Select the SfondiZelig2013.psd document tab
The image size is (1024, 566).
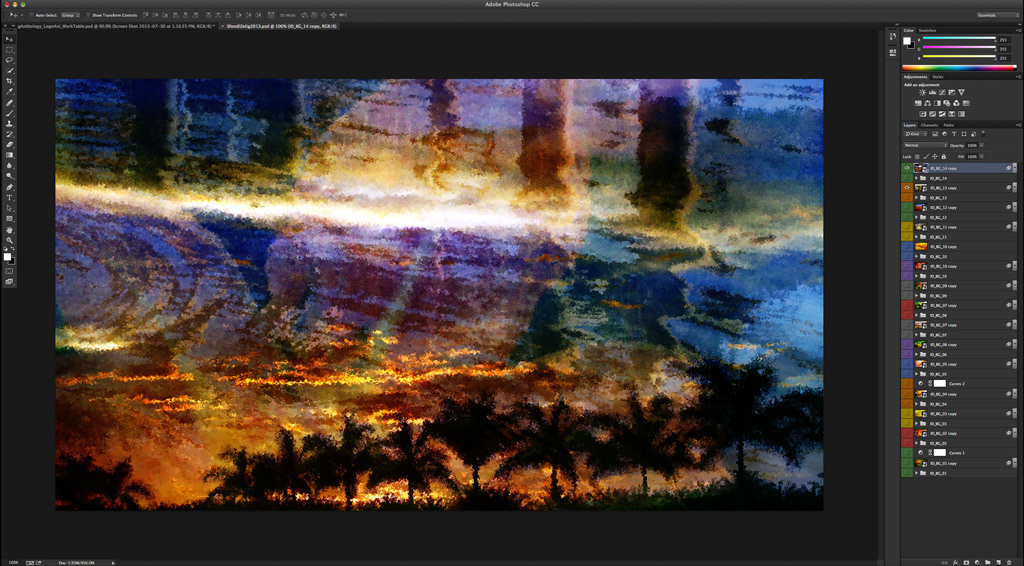point(281,26)
